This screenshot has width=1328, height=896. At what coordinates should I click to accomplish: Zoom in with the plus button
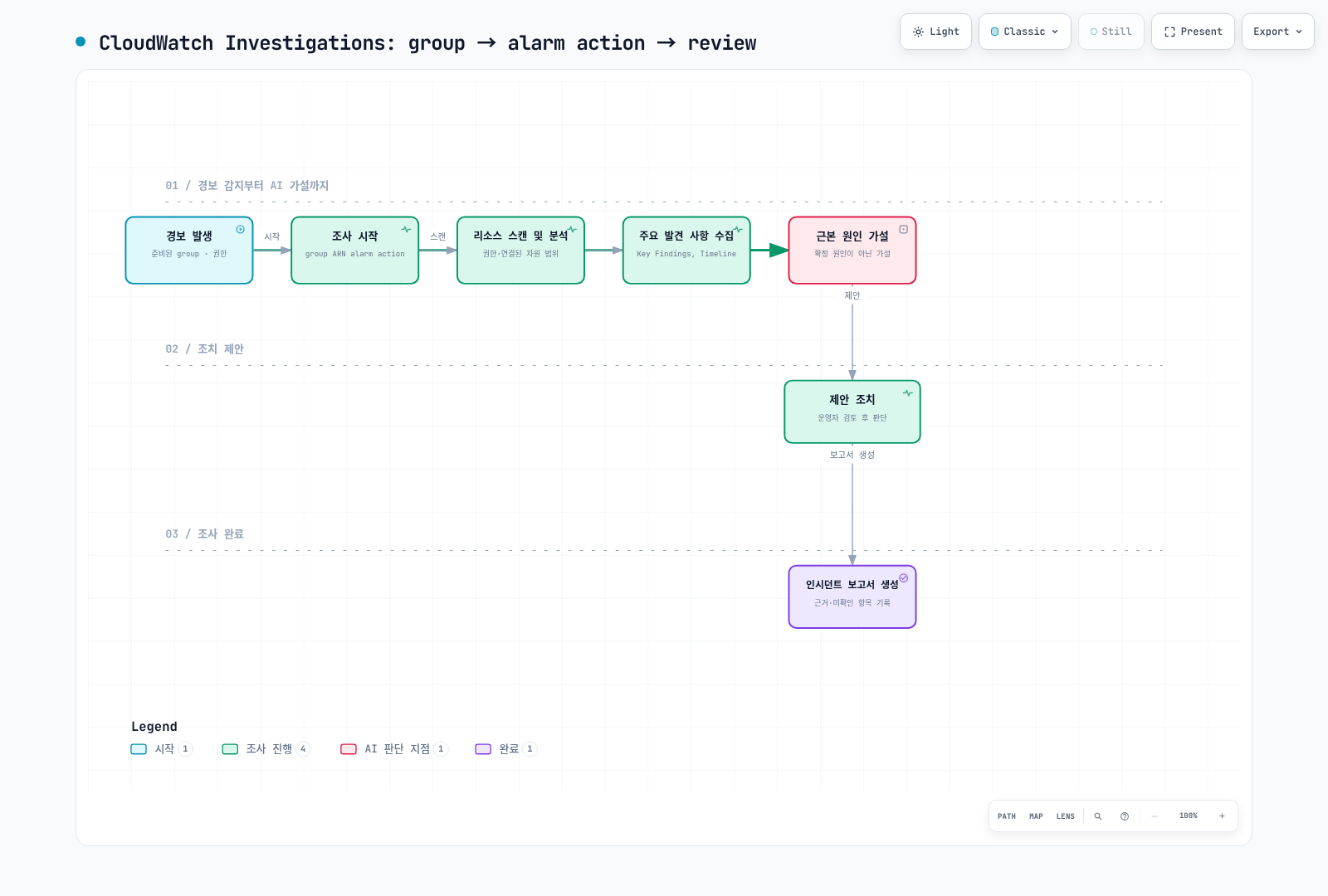coord(1222,816)
